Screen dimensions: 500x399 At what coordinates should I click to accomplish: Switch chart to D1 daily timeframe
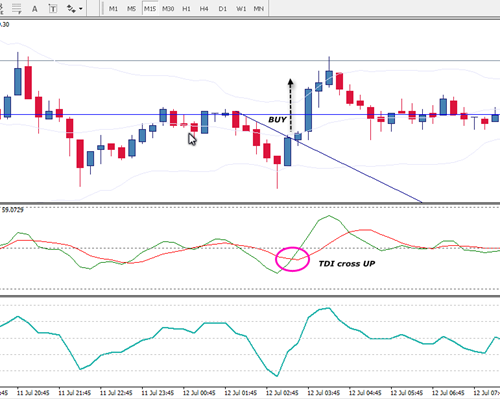coord(223,9)
